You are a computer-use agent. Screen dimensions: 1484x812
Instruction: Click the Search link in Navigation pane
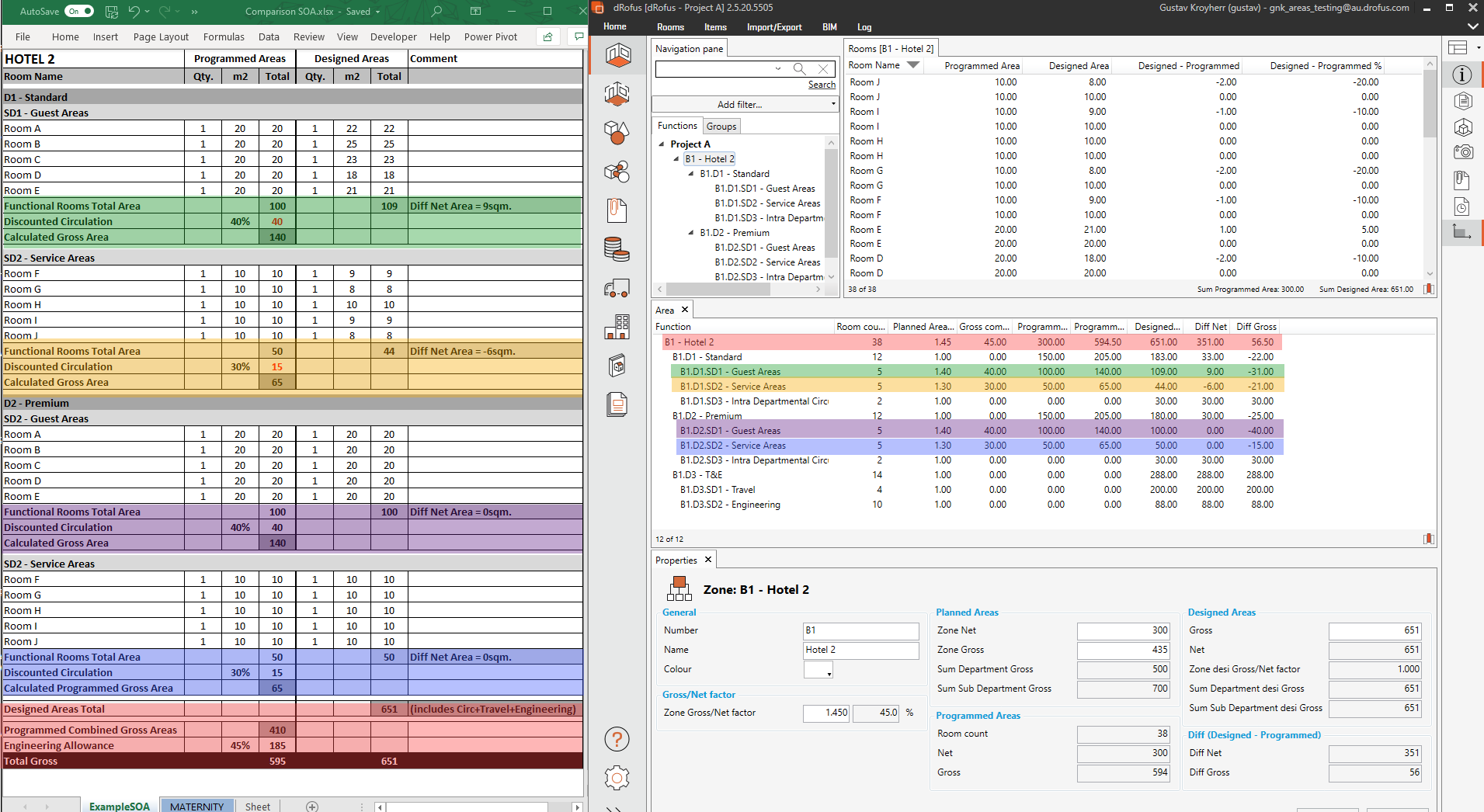pyautogui.click(x=822, y=85)
